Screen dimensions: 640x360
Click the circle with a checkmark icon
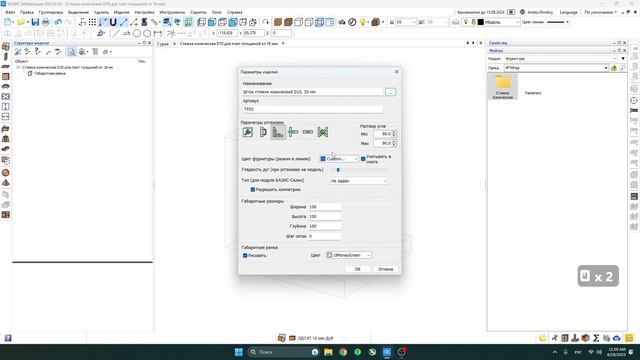pyautogui.click(x=352, y=22)
